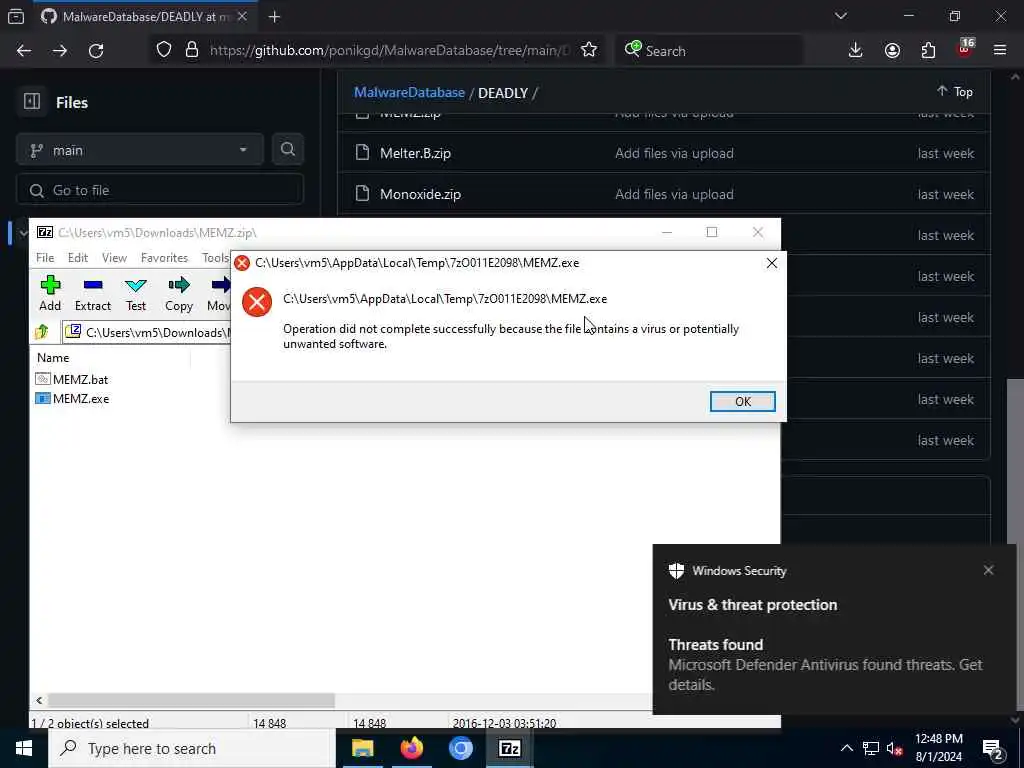The image size is (1024, 768).
Task: Open Melter.B.zip commit message link
Action: click(674, 153)
